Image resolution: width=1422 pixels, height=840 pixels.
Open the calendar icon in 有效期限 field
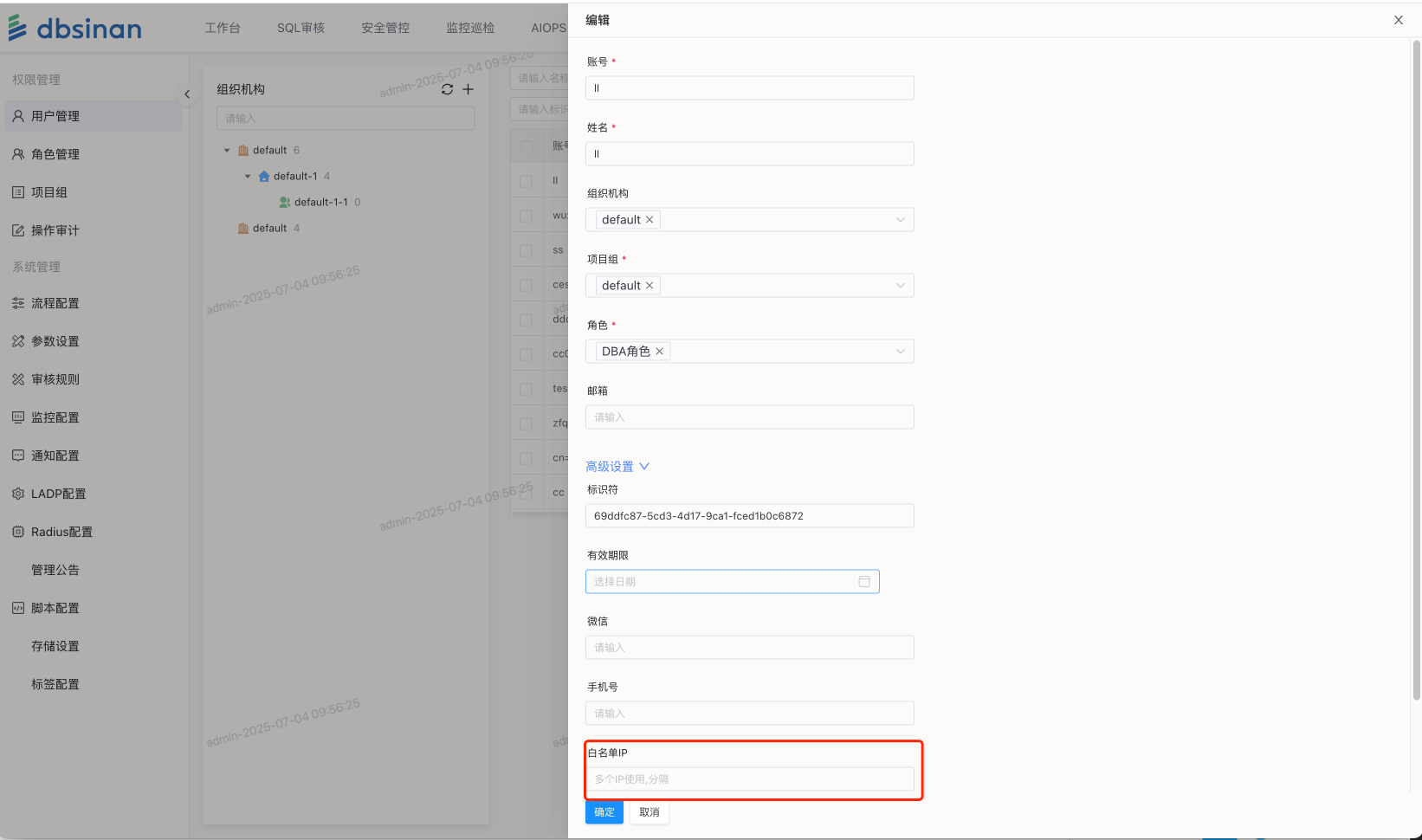pos(863,582)
